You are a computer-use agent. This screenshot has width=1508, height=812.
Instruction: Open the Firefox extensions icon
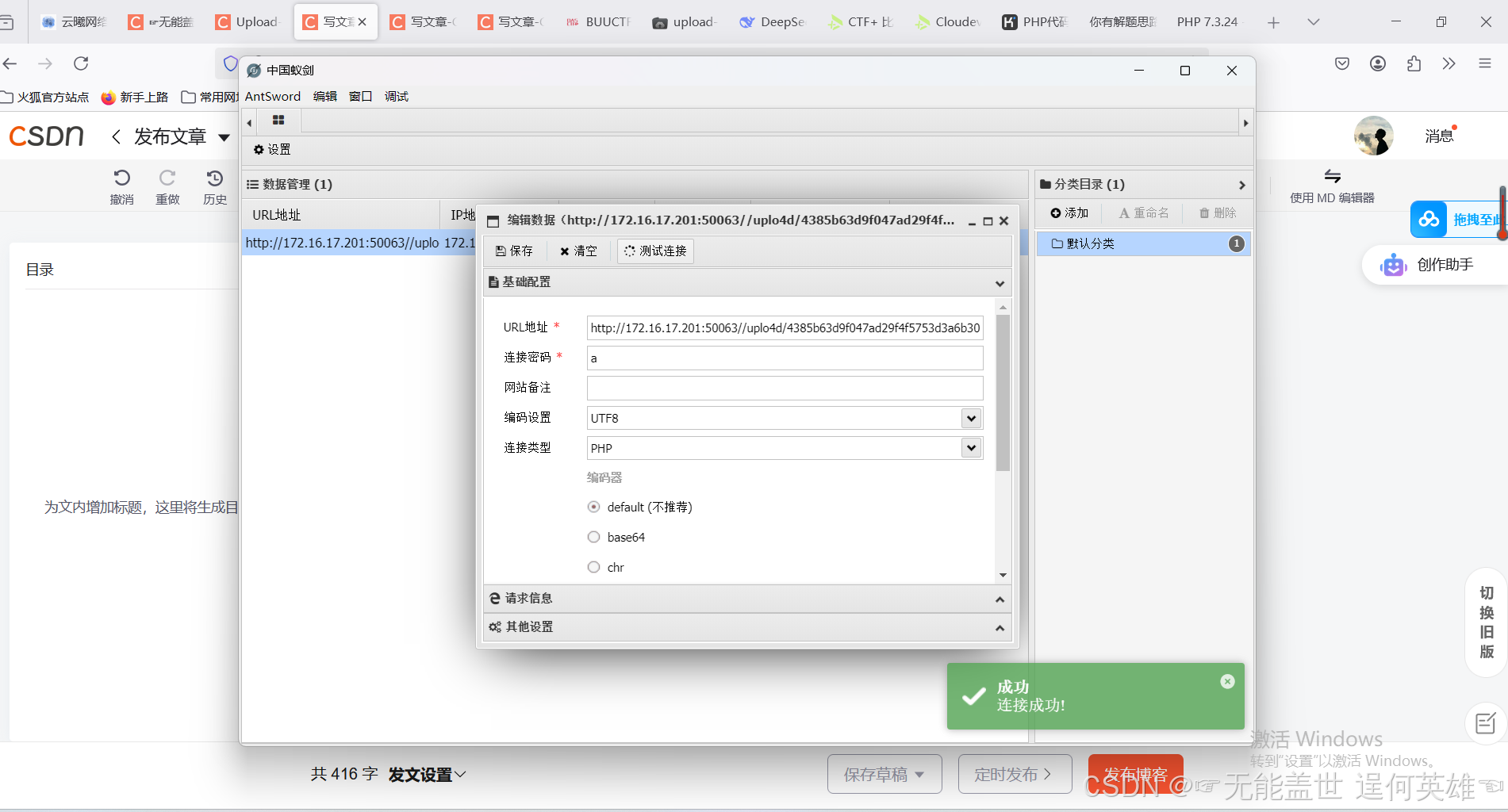click(x=1414, y=63)
